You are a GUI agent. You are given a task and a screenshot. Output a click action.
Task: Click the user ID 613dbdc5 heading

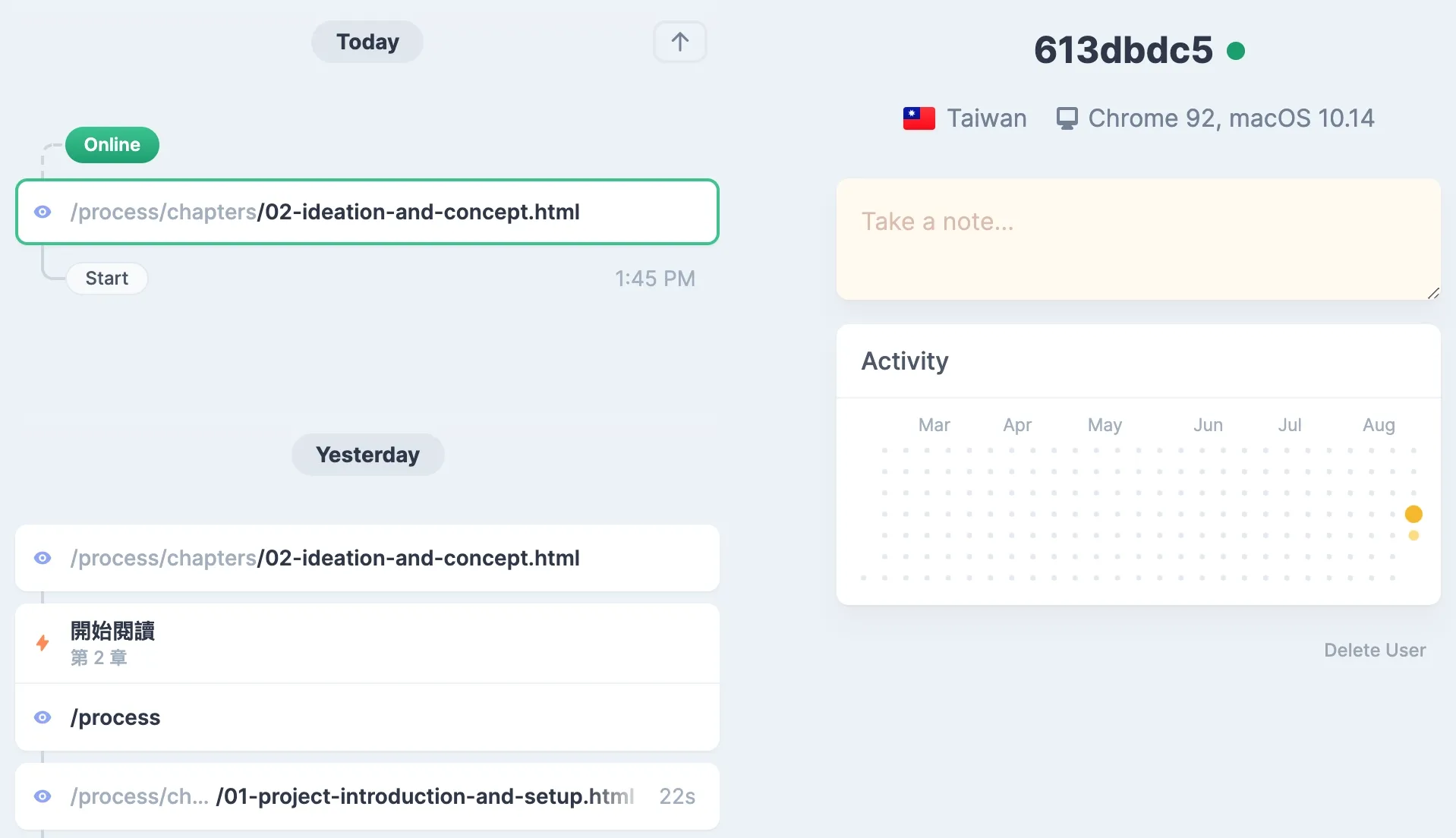[x=1122, y=49]
